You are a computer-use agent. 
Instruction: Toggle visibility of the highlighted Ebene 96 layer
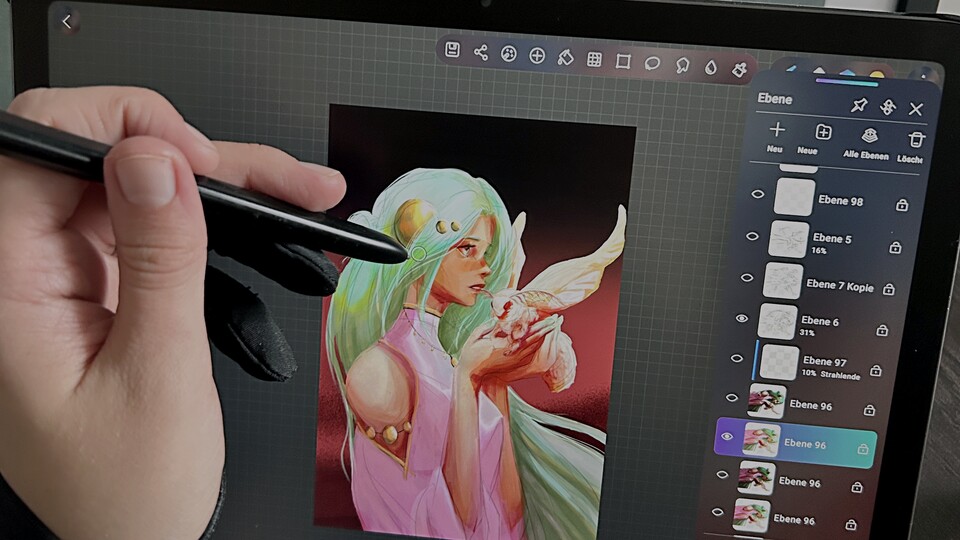click(726, 437)
